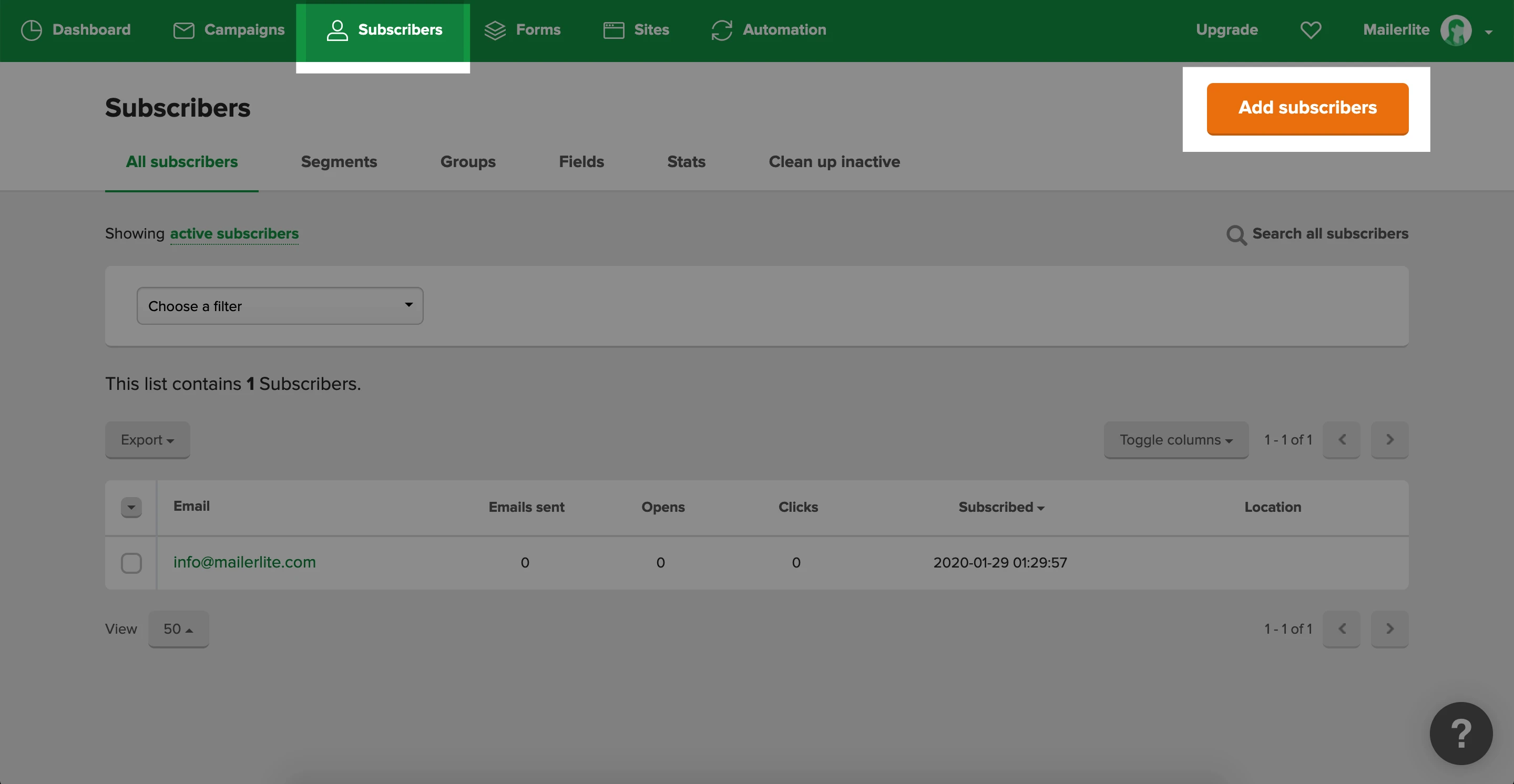Viewport: 1514px width, 784px height.
Task: Click the active subscribers link
Action: (234, 234)
